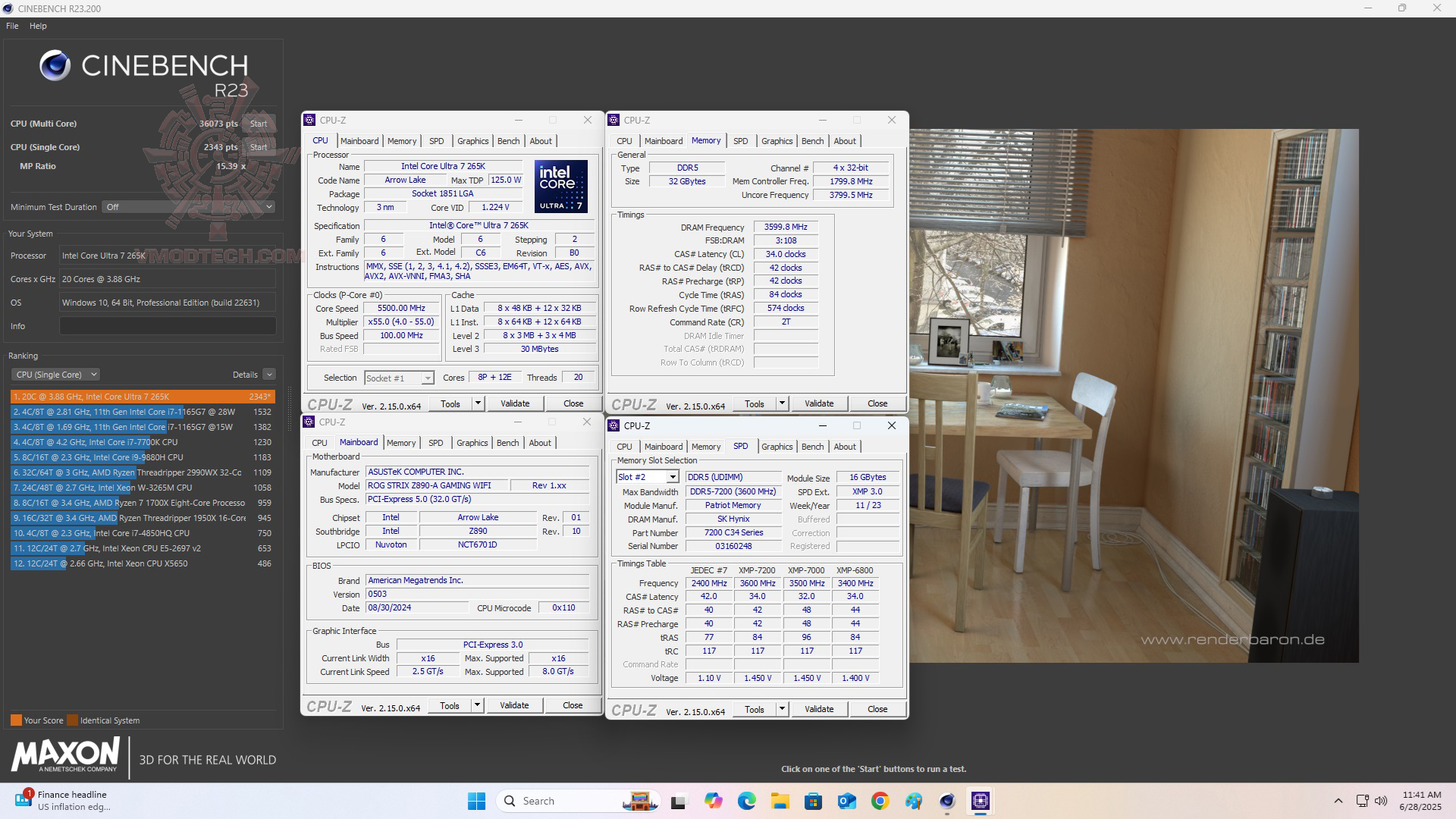Click the volume icon in the system tray
The height and width of the screenshot is (819, 1456).
point(1380,800)
